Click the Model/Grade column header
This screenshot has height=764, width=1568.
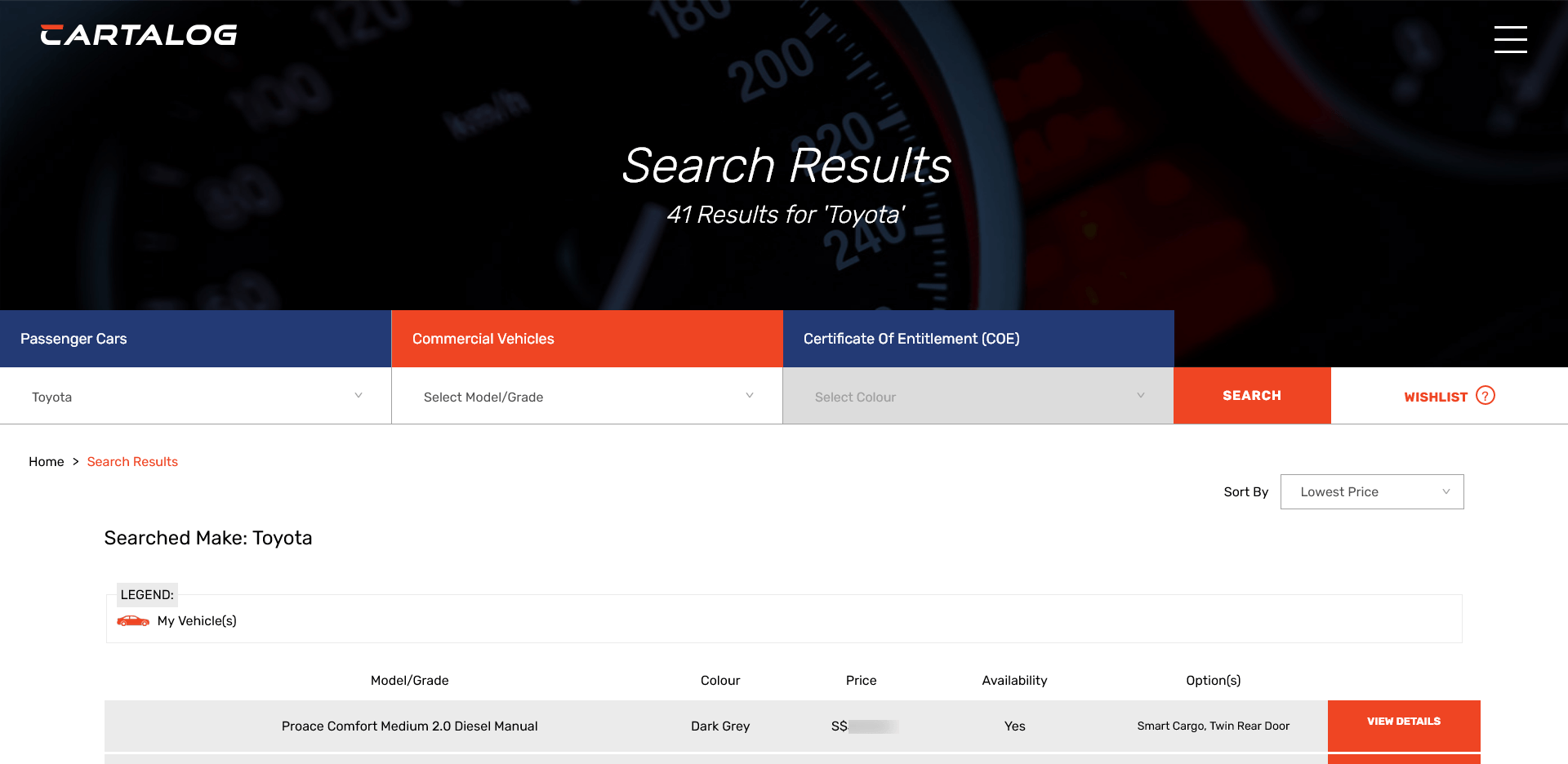409,681
